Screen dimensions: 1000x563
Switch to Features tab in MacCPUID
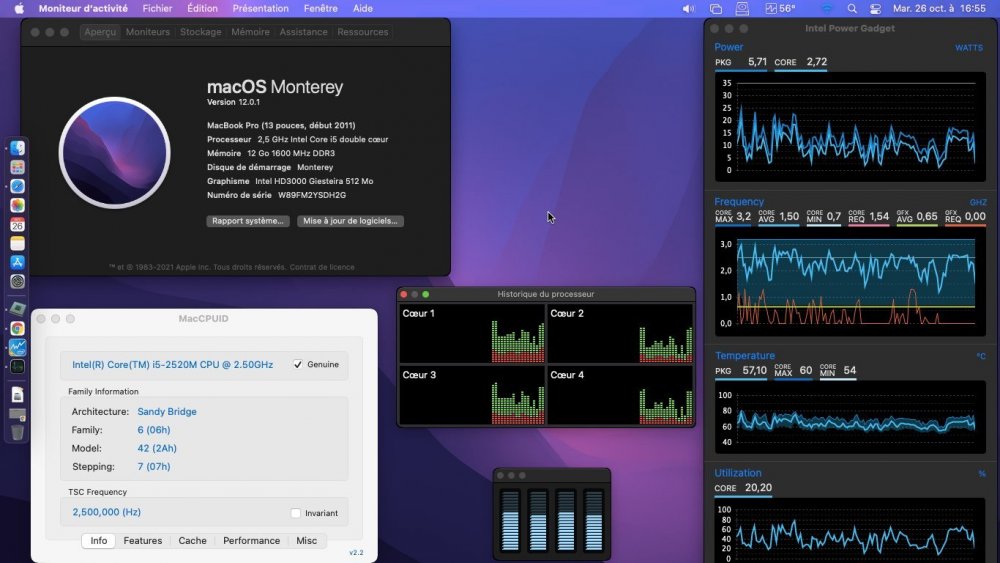coord(143,540)
